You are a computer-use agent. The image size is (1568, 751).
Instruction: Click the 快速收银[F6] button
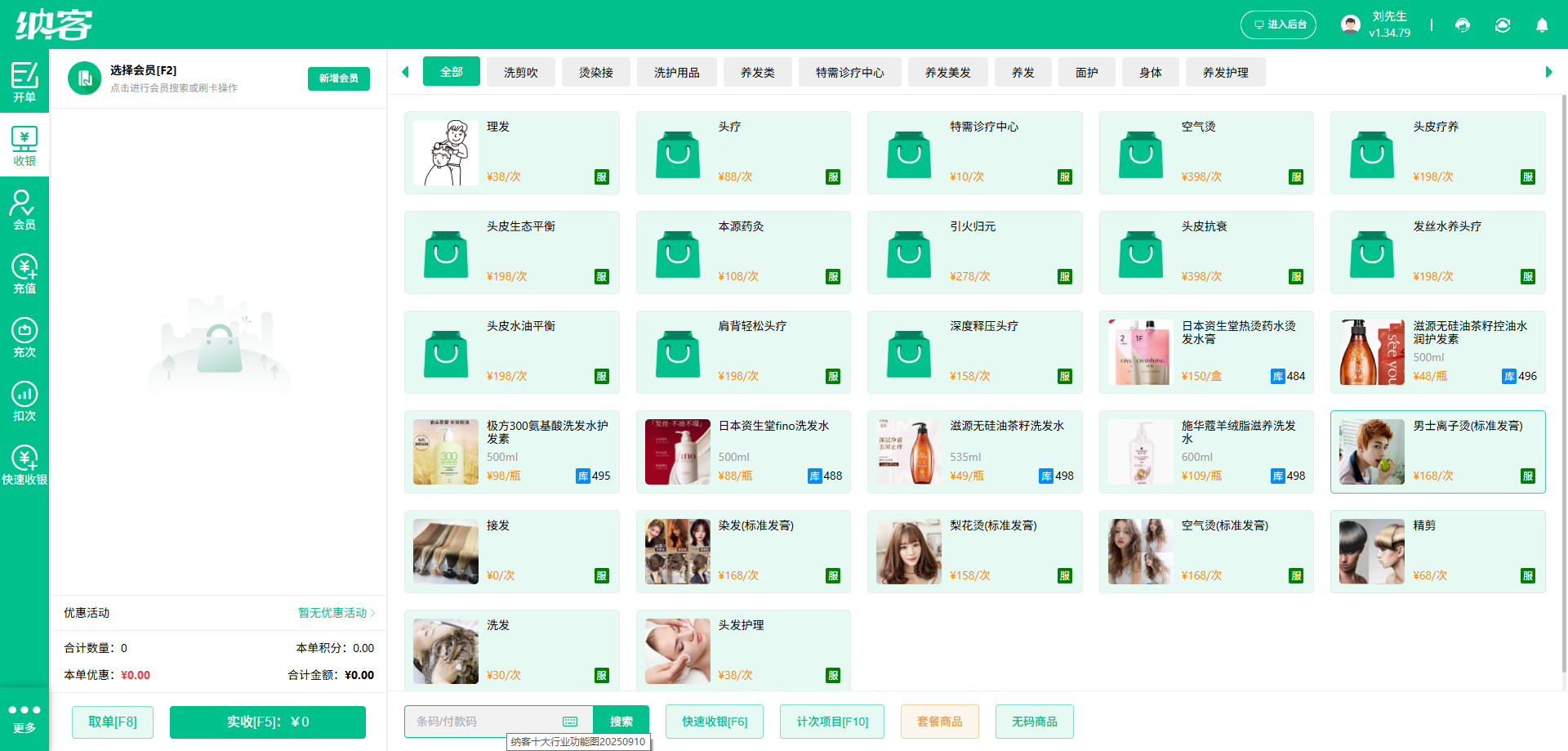pos(715,722)
